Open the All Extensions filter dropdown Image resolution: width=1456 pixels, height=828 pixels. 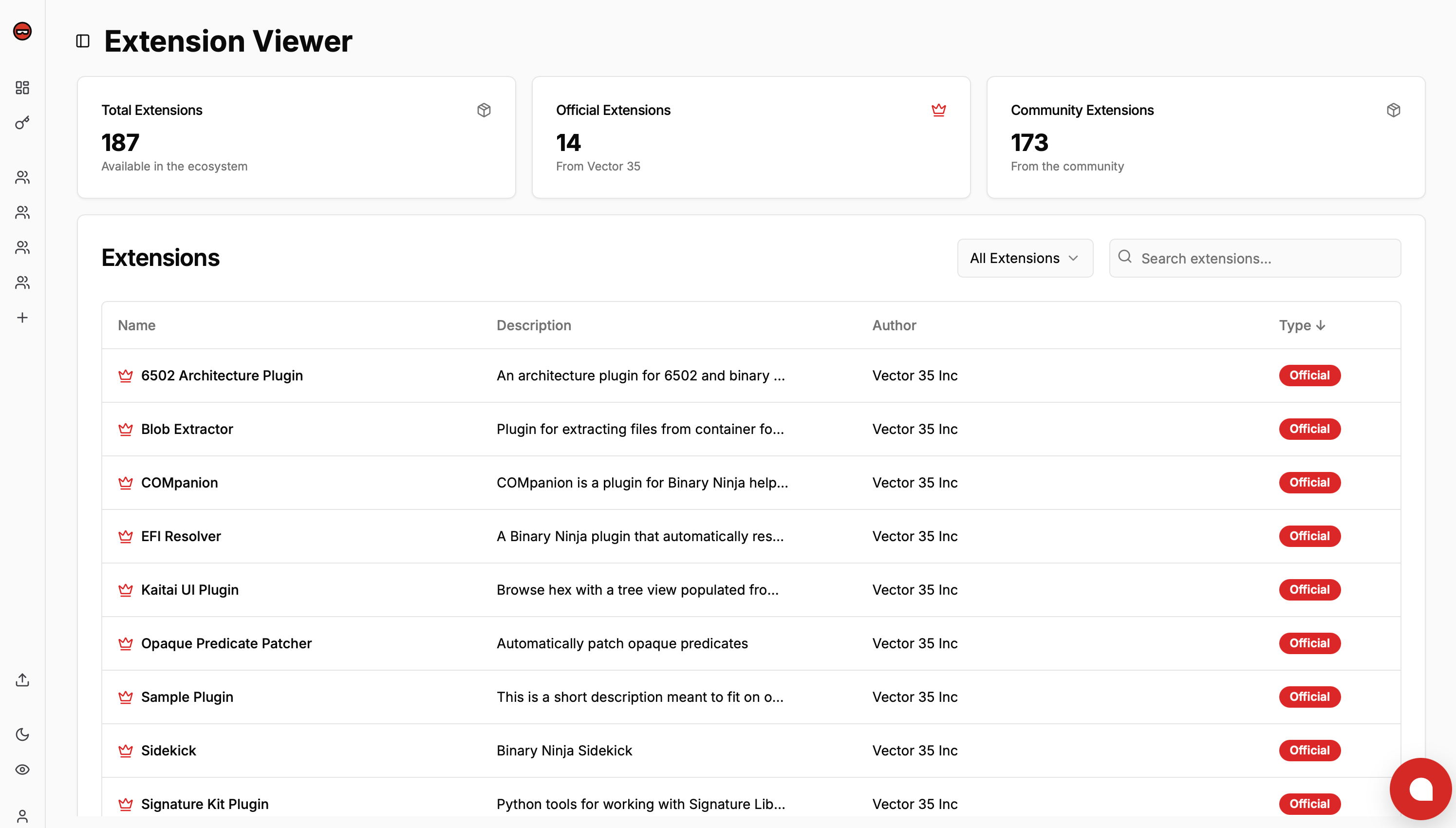pos(1025,258)
